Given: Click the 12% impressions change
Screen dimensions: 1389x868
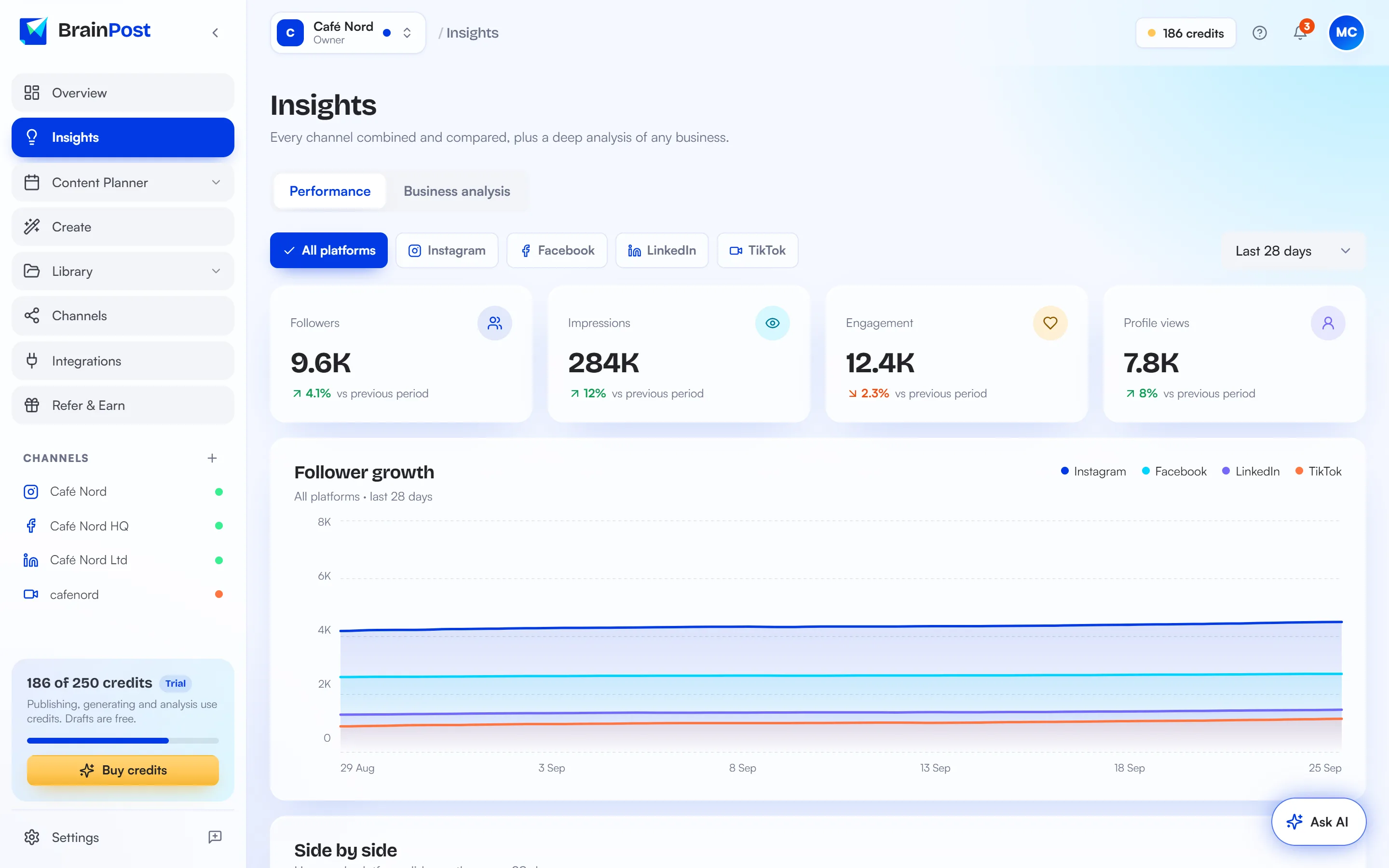Looking at the screenshot, I should 588,393.
